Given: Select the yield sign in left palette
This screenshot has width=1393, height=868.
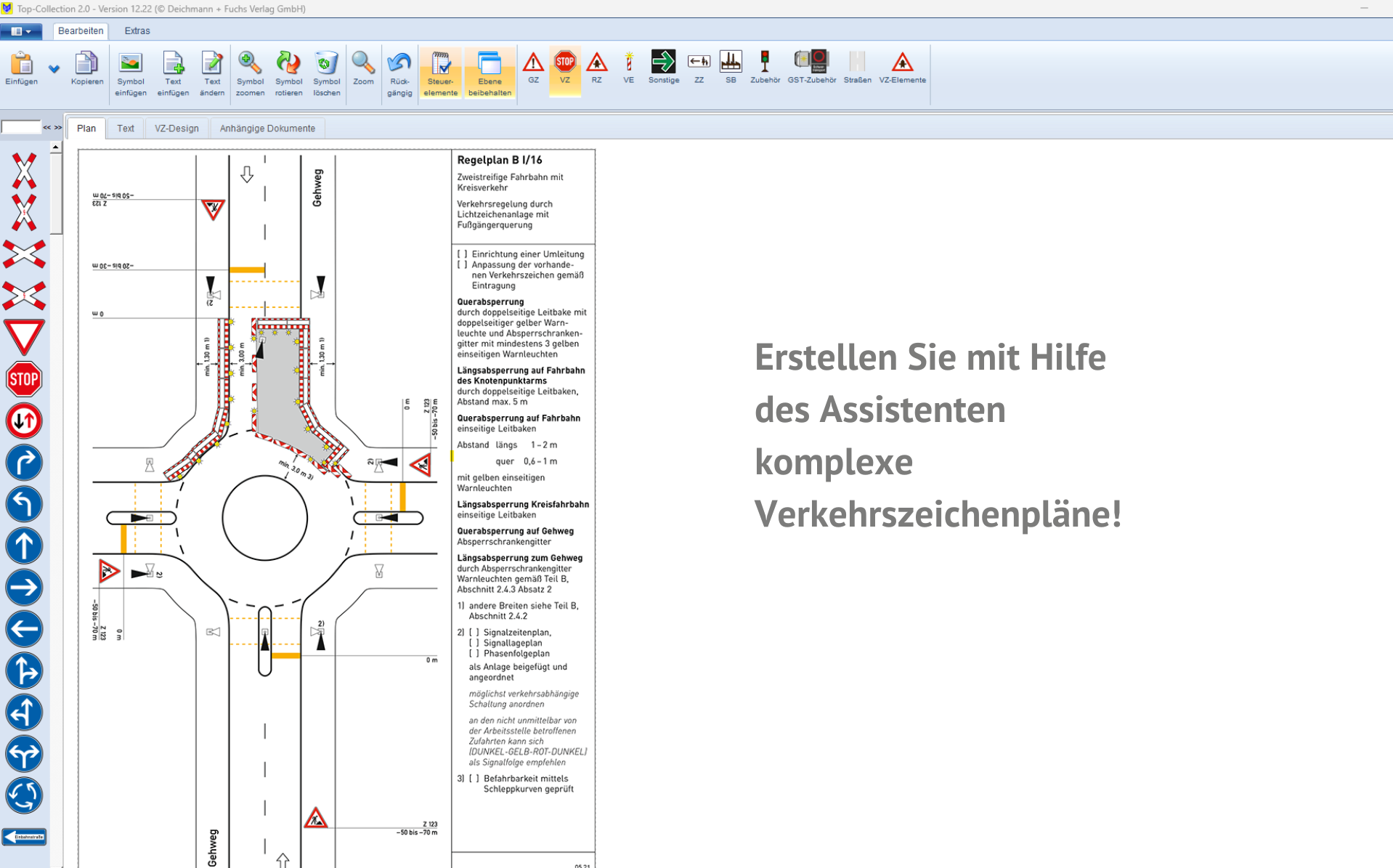Looking at the screenshot, I should click(x=24, y=337).
